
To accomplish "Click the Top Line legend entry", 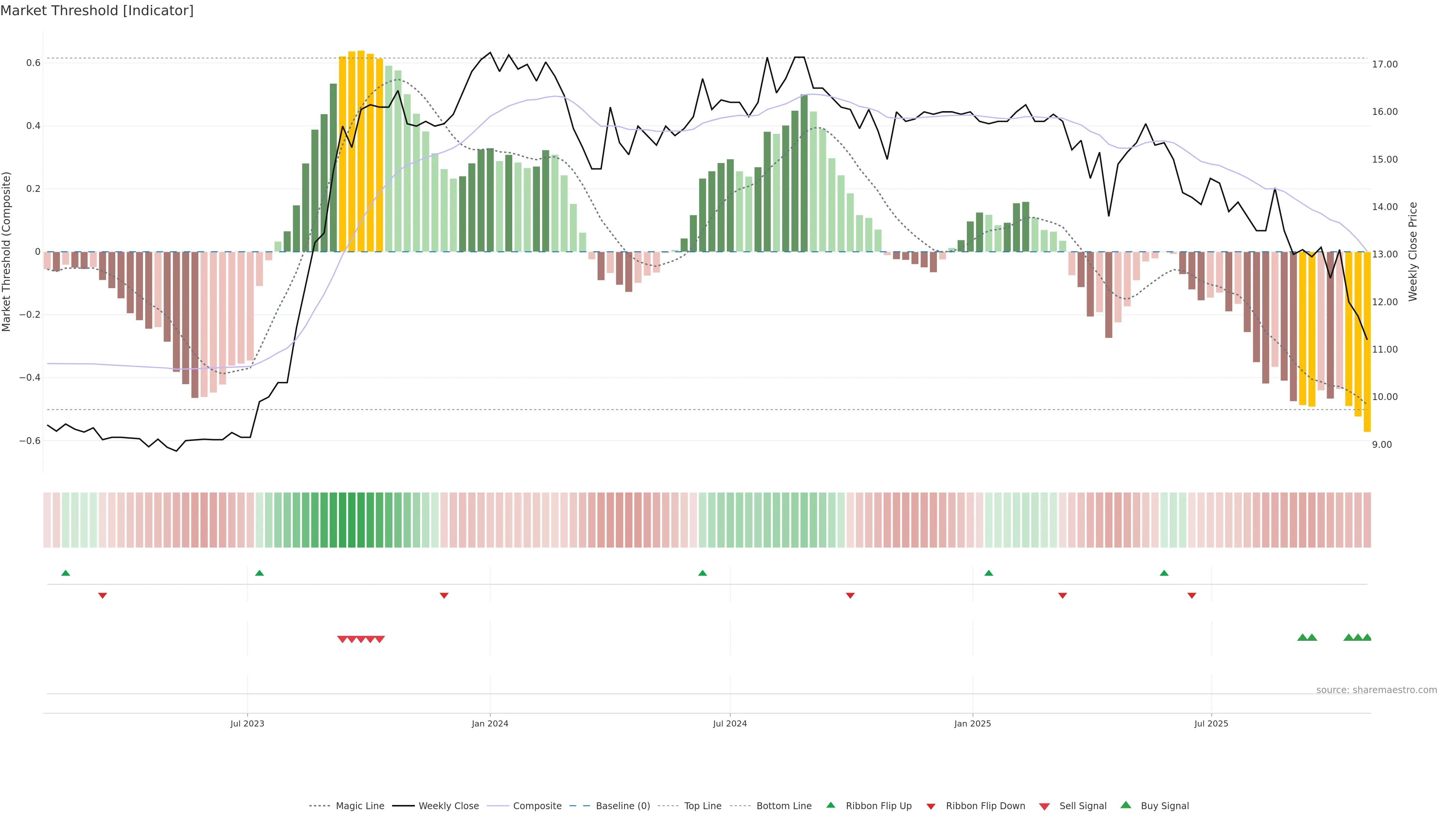I will pos(703,806).
